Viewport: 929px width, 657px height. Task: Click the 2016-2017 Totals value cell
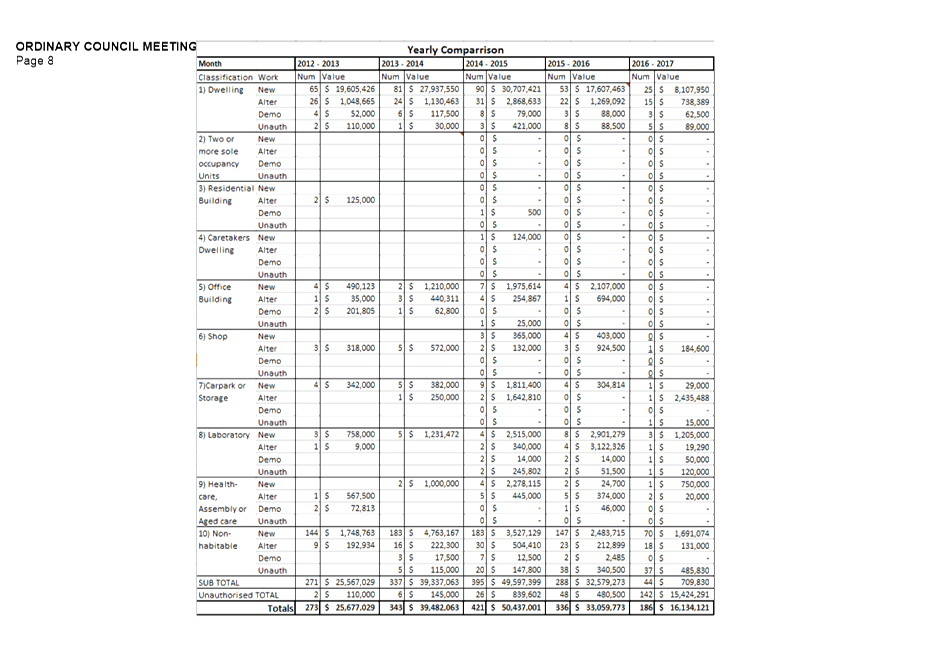[684, 608]
